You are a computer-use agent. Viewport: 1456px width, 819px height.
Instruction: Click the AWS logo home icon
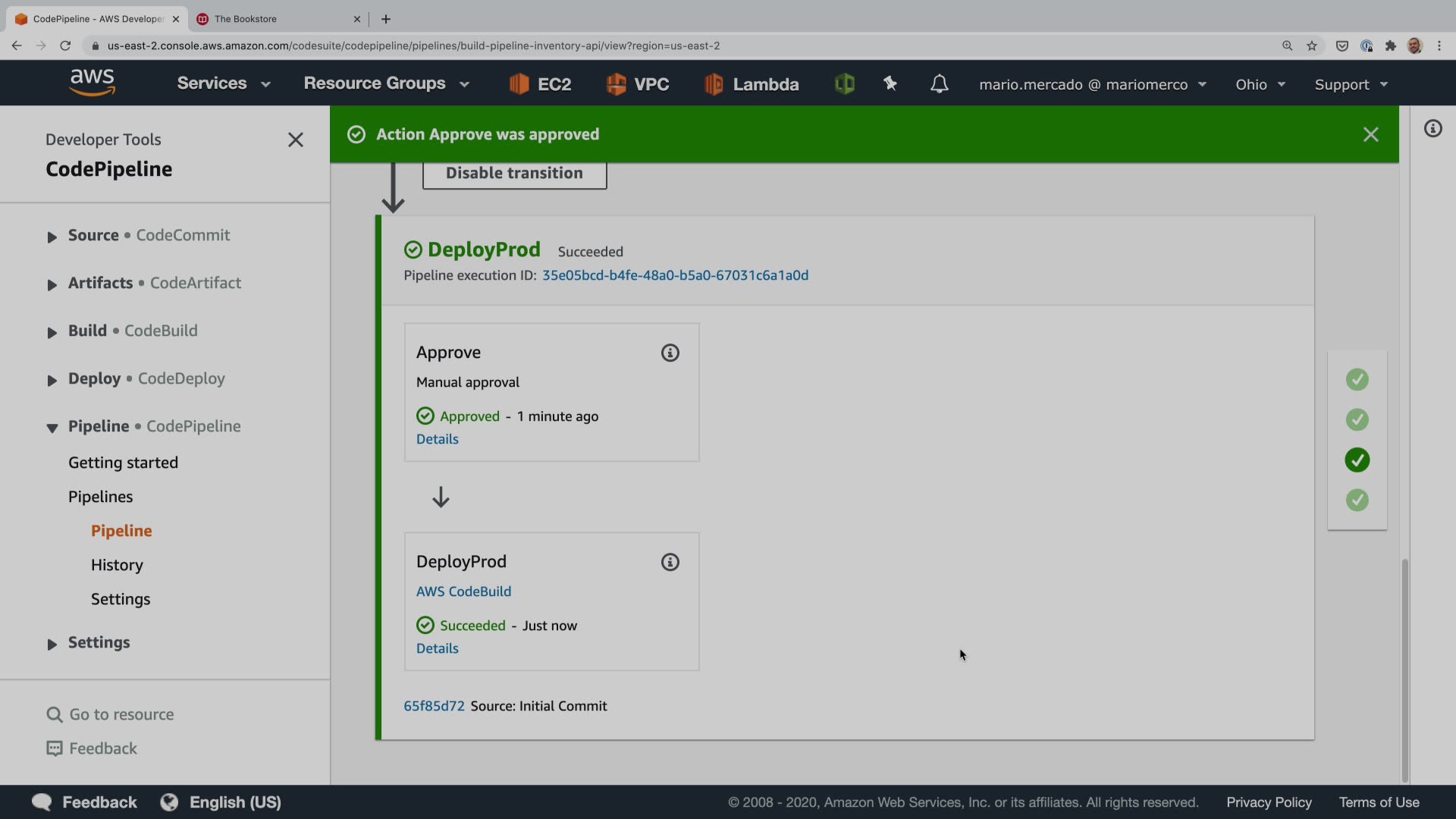tap(92, 82)
